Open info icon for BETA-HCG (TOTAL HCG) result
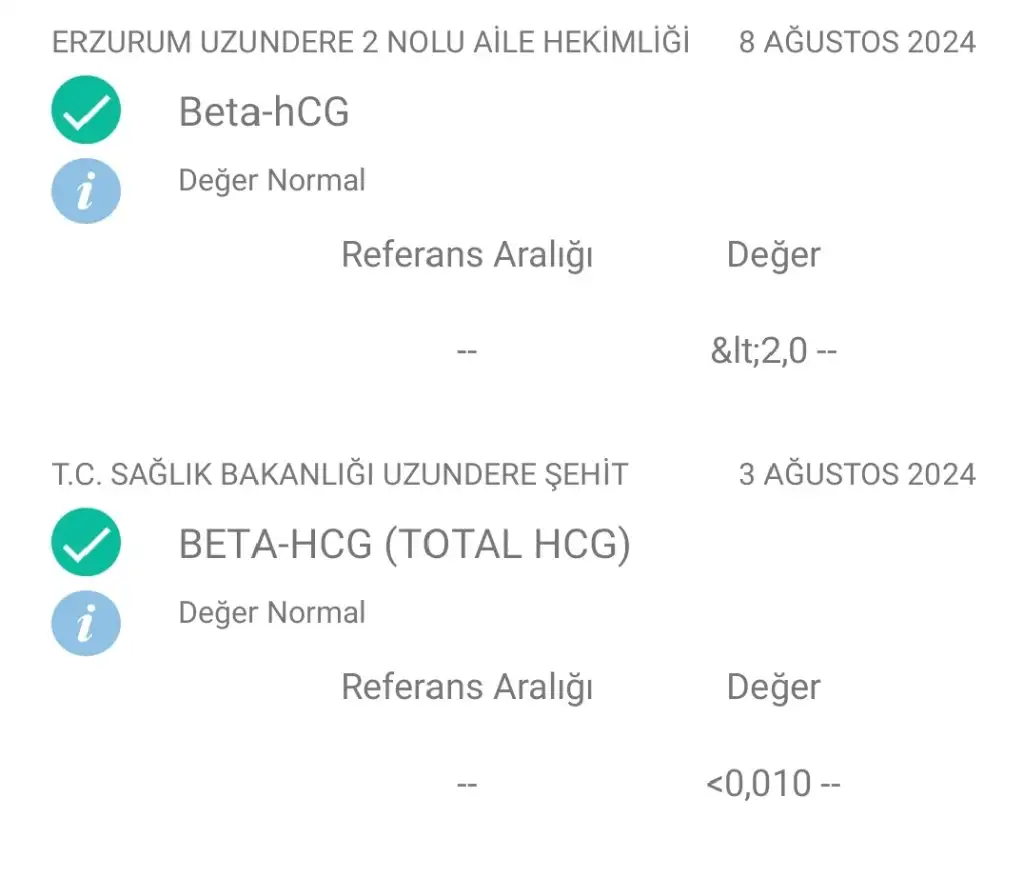Viewport: 1024px width, 878px height. 86,622
